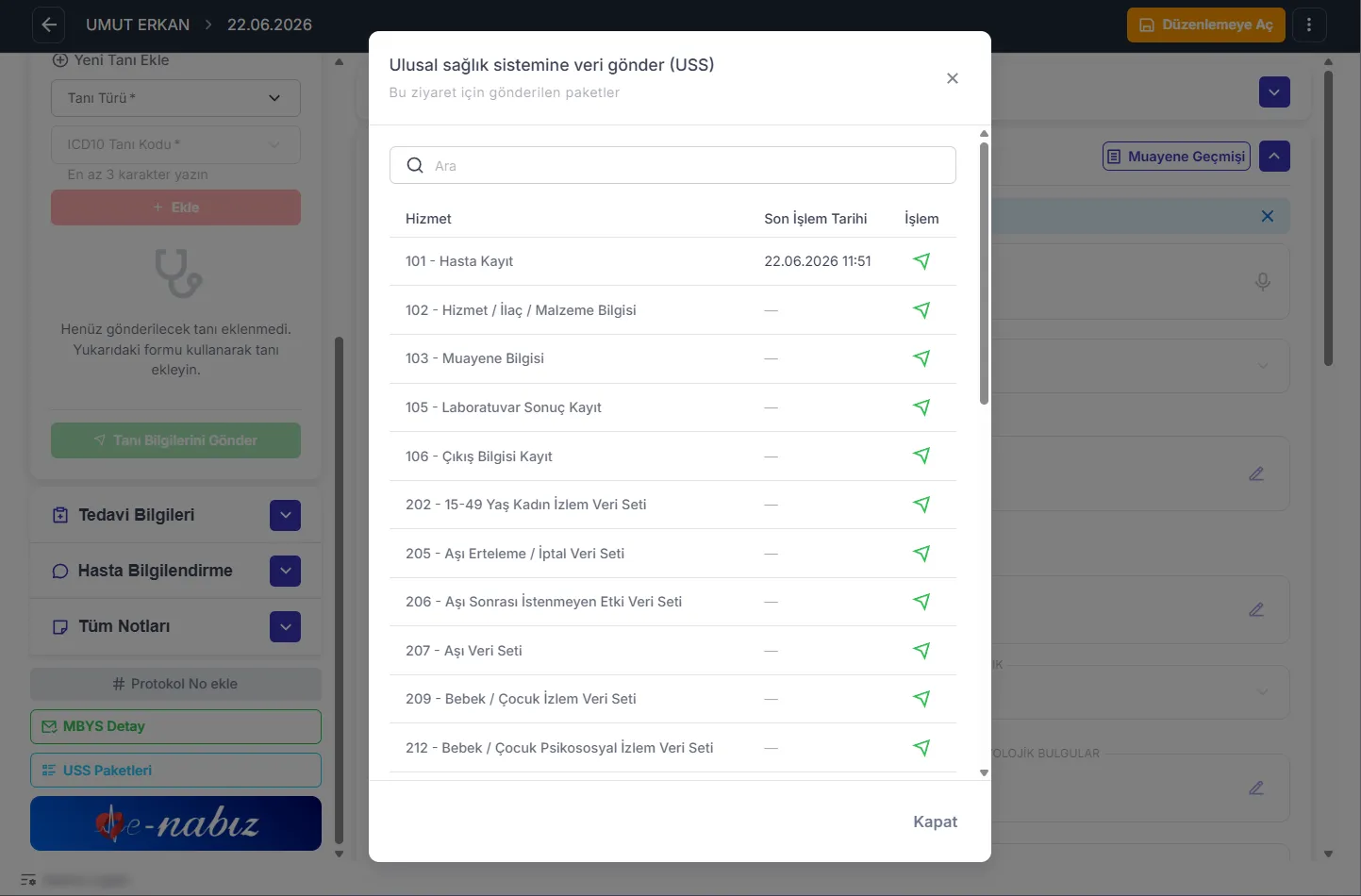
Task: Send the 206 - Aşı Sonrası İstenmeyen Etki package
Action: pos(921,602)
